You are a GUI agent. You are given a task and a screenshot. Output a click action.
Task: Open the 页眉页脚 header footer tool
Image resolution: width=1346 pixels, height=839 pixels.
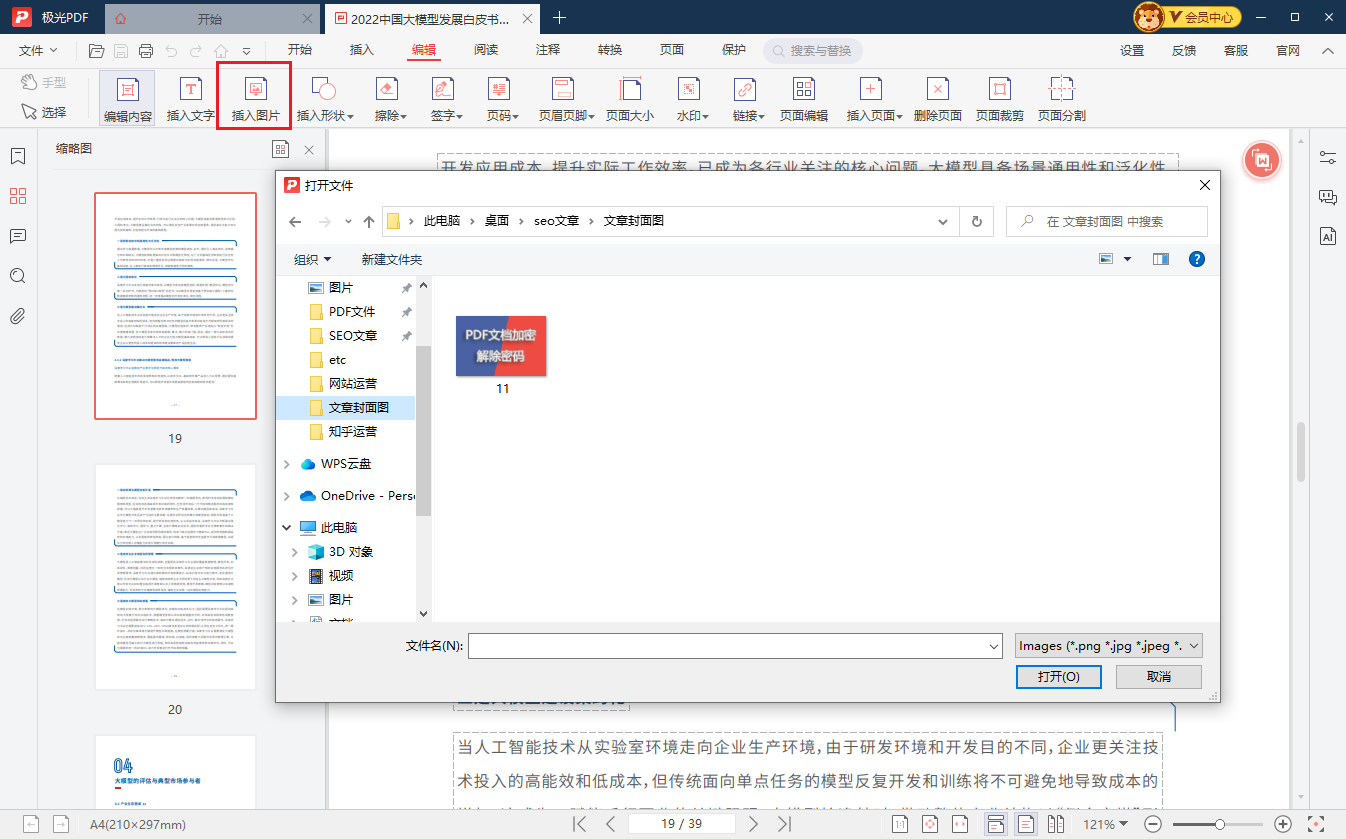pos(567,99)
